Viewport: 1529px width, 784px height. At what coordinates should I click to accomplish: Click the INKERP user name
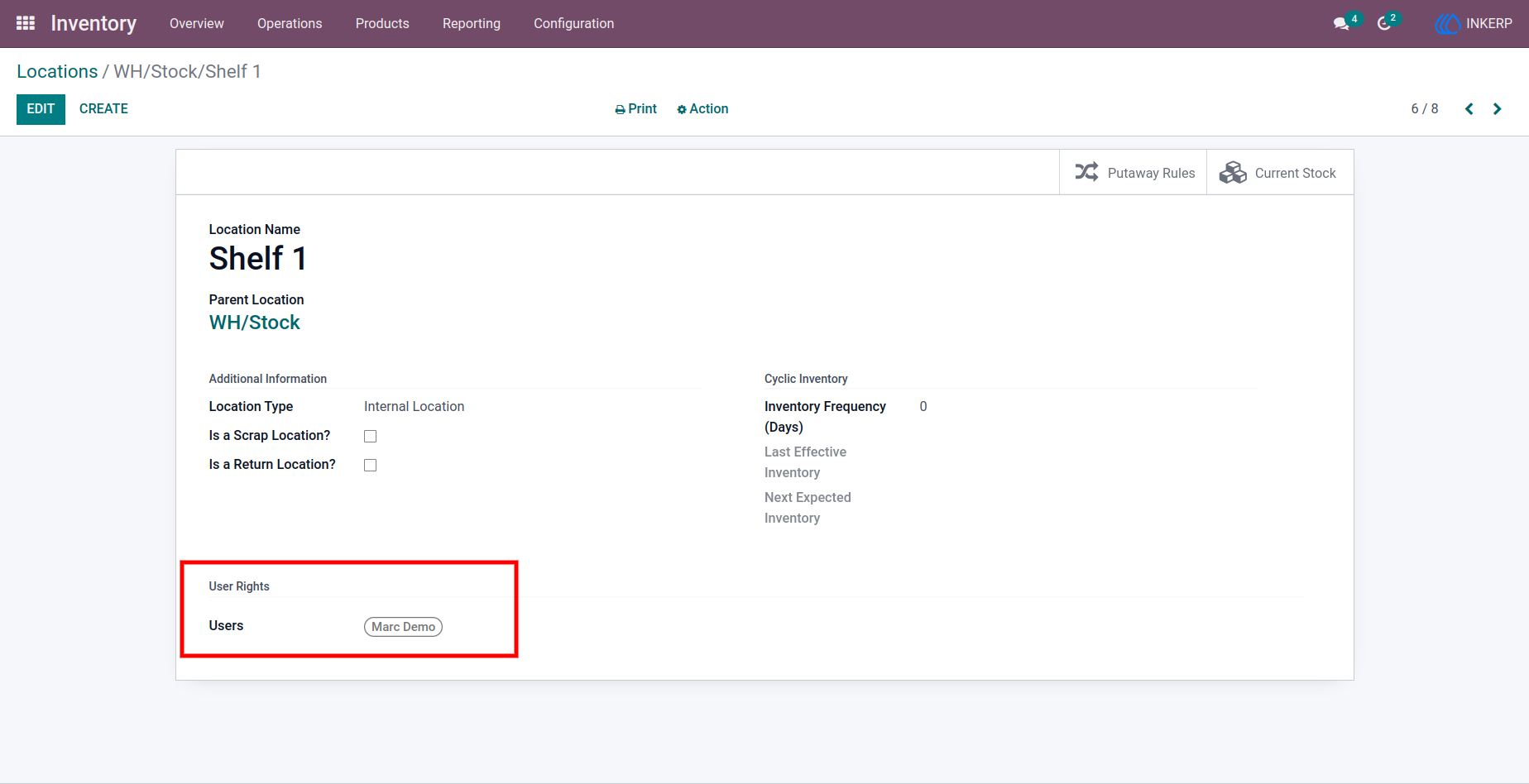(1489, 24)
